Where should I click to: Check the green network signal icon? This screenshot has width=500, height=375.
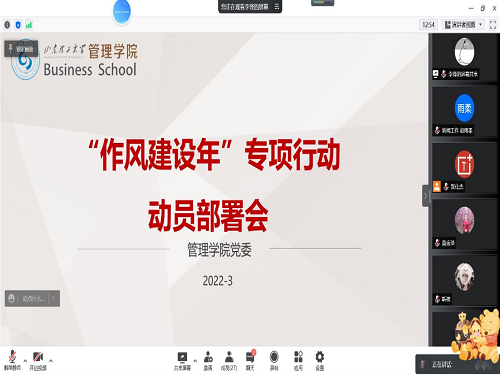(29, 25)
